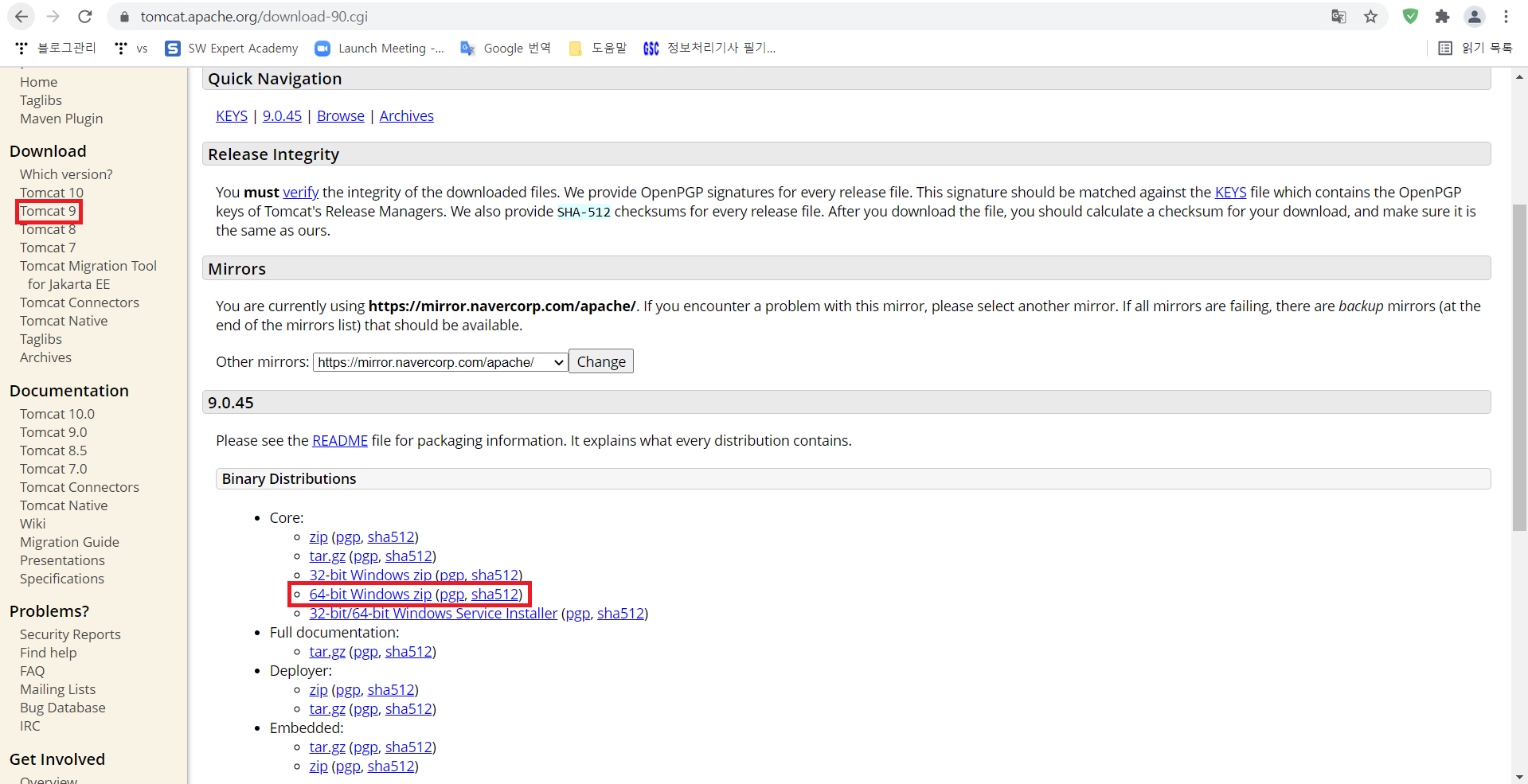
Task: Click the green shield extension icon
Action: [1410, 17]
